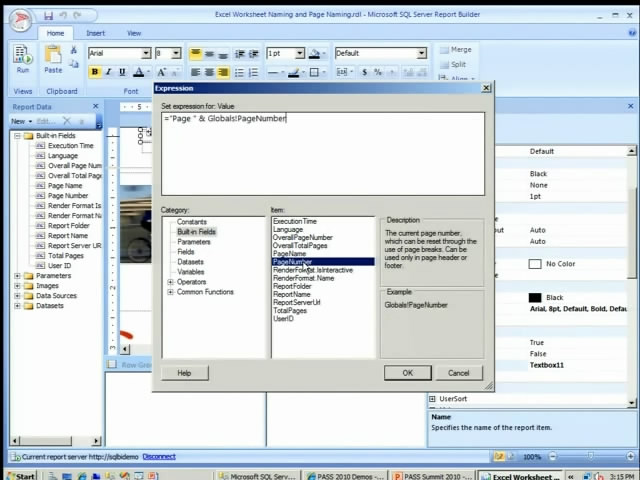Click the percent format icon

[378, 72]
